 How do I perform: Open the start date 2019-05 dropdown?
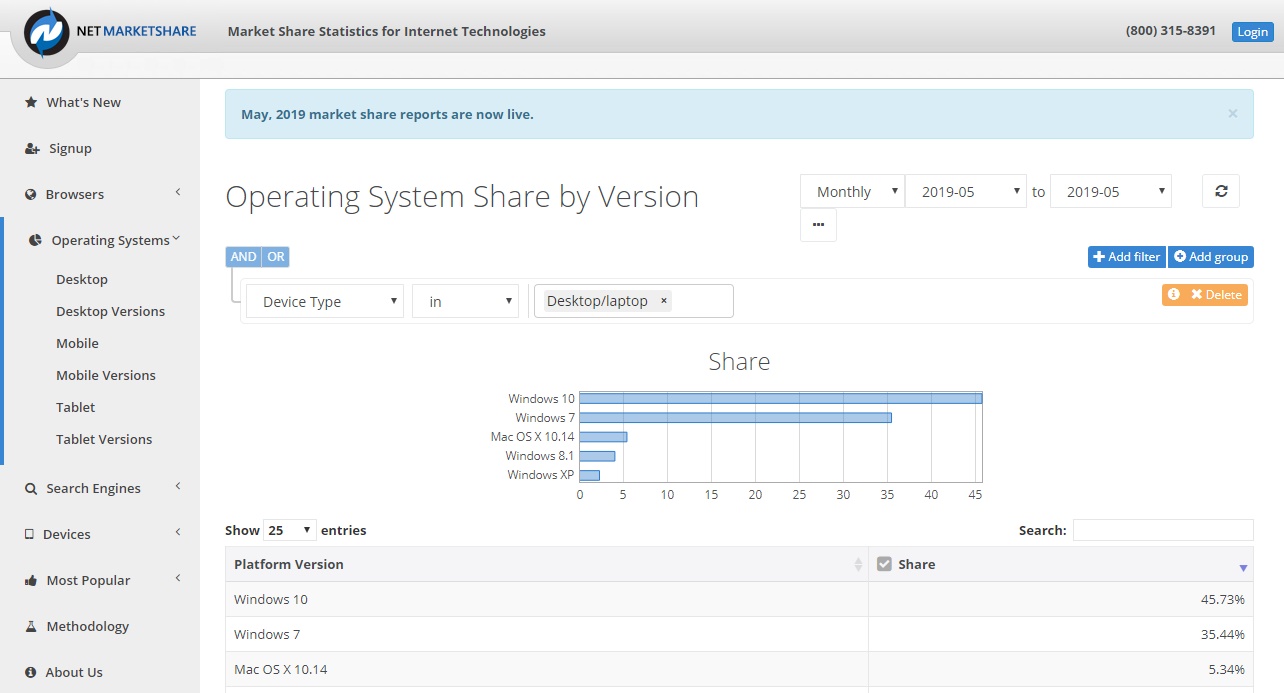[966, 191]
